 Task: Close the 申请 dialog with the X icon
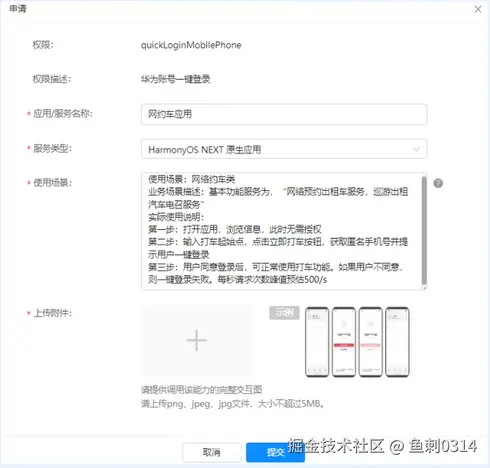(x=478, y=9)
